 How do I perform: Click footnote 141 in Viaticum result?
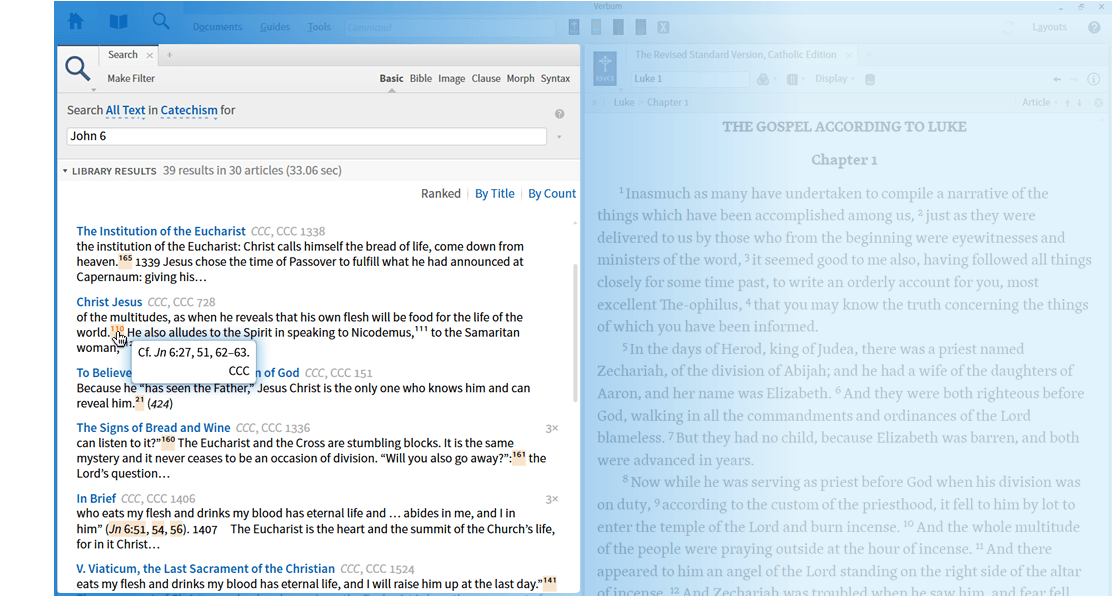[x=550, y=581]
